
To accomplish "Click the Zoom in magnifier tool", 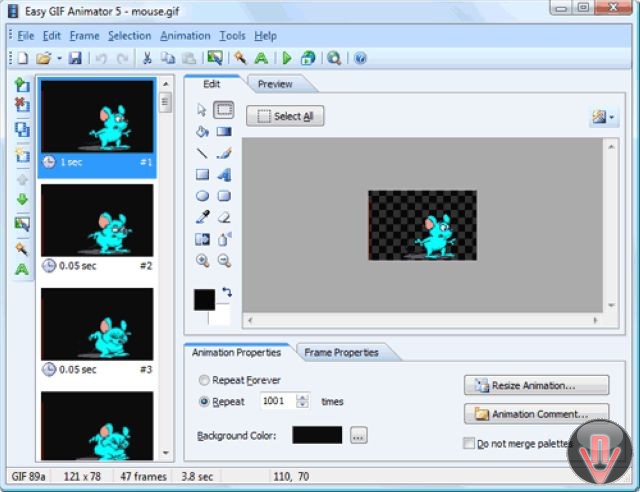I will click(x=202, y=260).
